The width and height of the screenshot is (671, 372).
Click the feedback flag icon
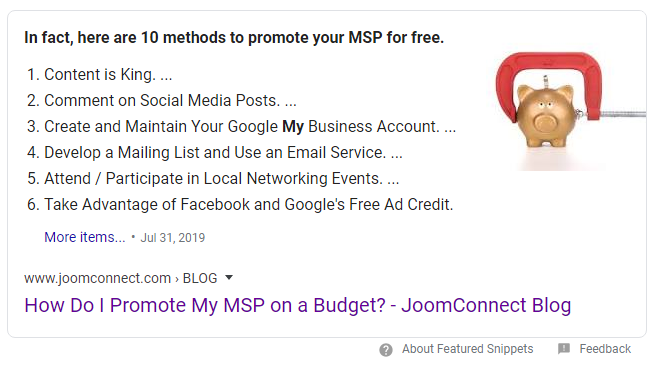coord(564,349)
